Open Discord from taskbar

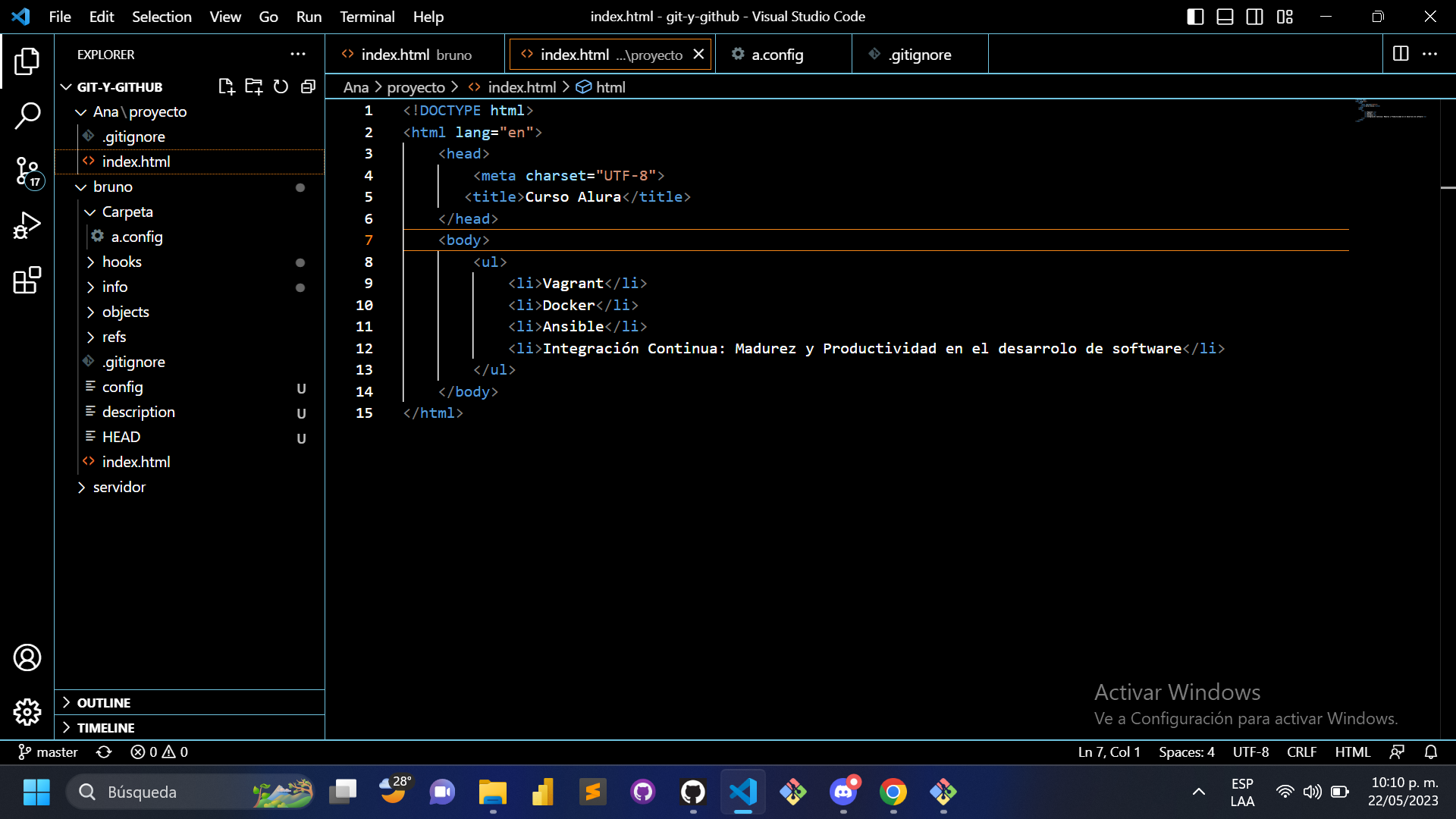843,792
